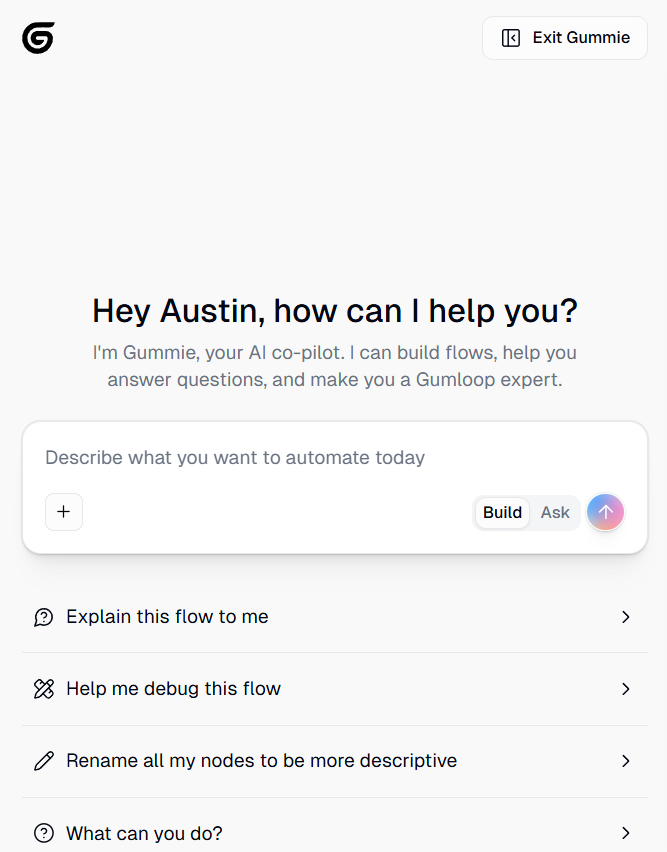The image size is (667, 852).
Task: Expand the Explain this flow suggestion chevron
Action: [626, 617]
